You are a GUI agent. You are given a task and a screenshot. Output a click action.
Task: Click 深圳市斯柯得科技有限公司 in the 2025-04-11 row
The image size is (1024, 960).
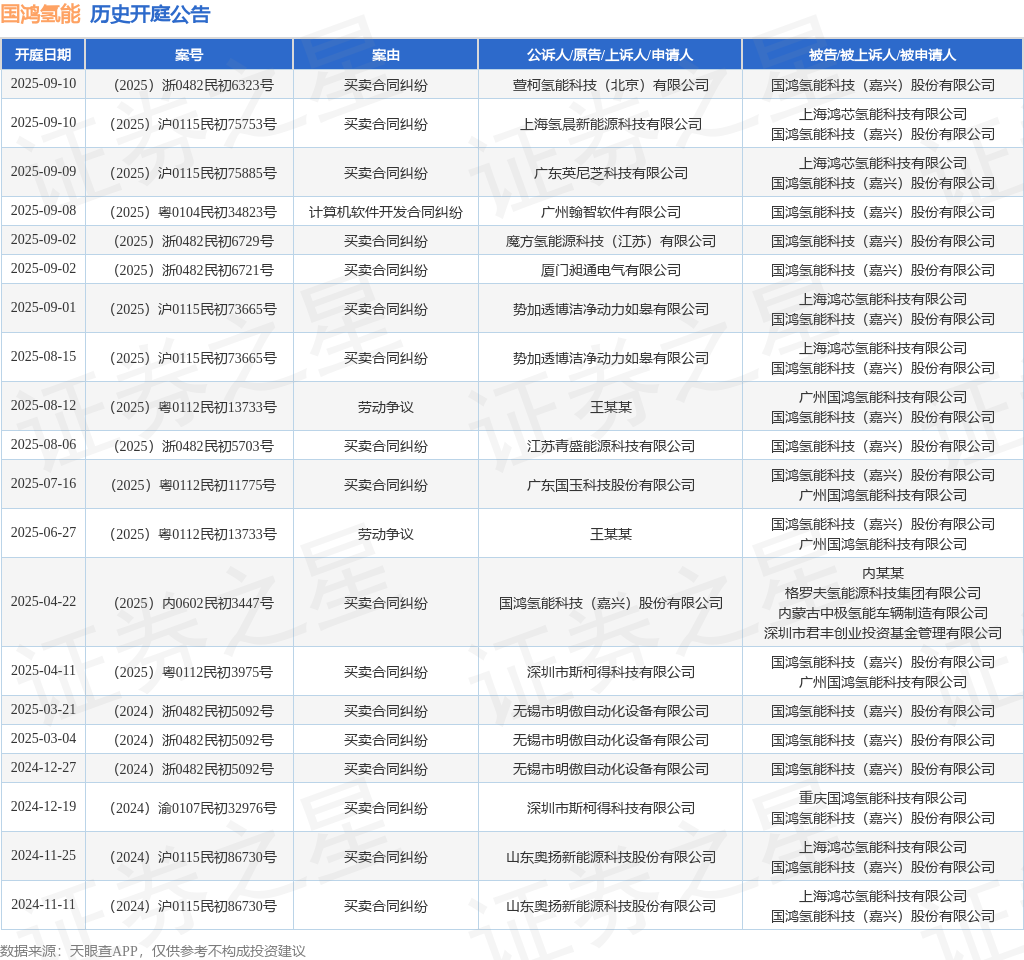[x=610, y=672]
